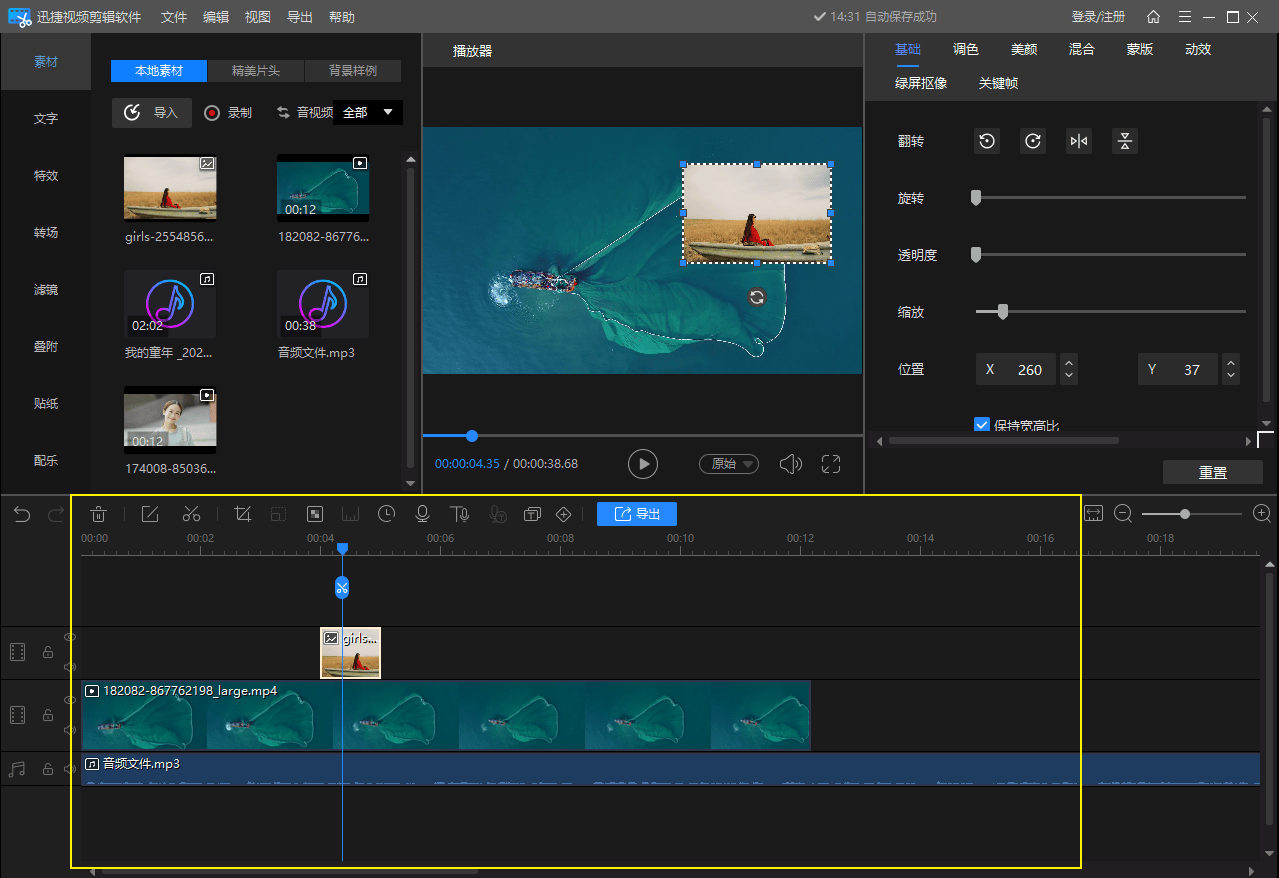The image size is (1279, 878).
Task: Rotate clip counterclockwise using the rotate-left icon
Action: (x=987, y=141)
